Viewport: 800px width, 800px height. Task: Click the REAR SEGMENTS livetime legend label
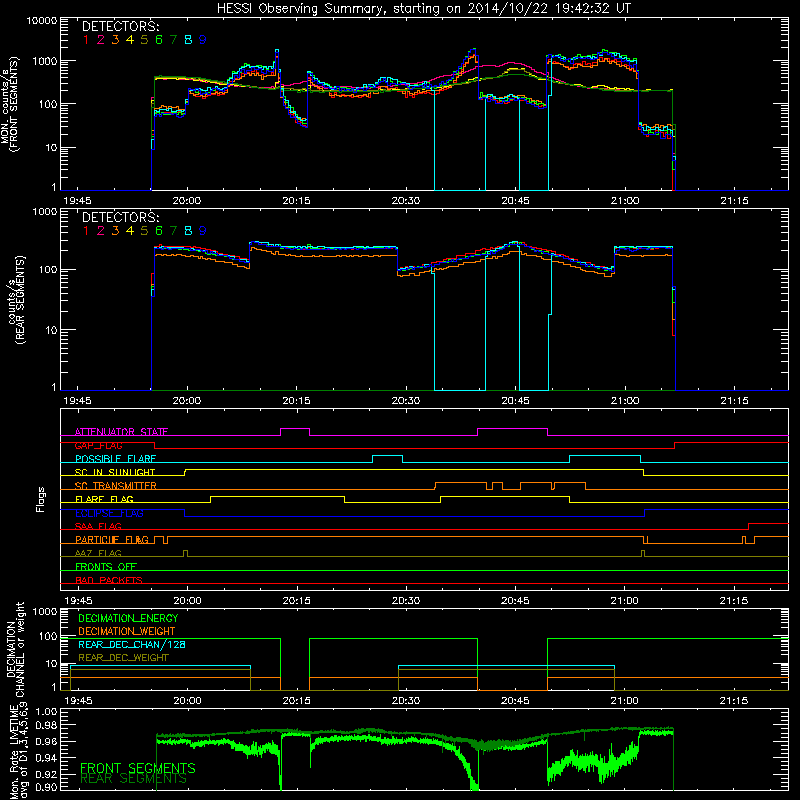pyautogui.click(x=134, y=779)
